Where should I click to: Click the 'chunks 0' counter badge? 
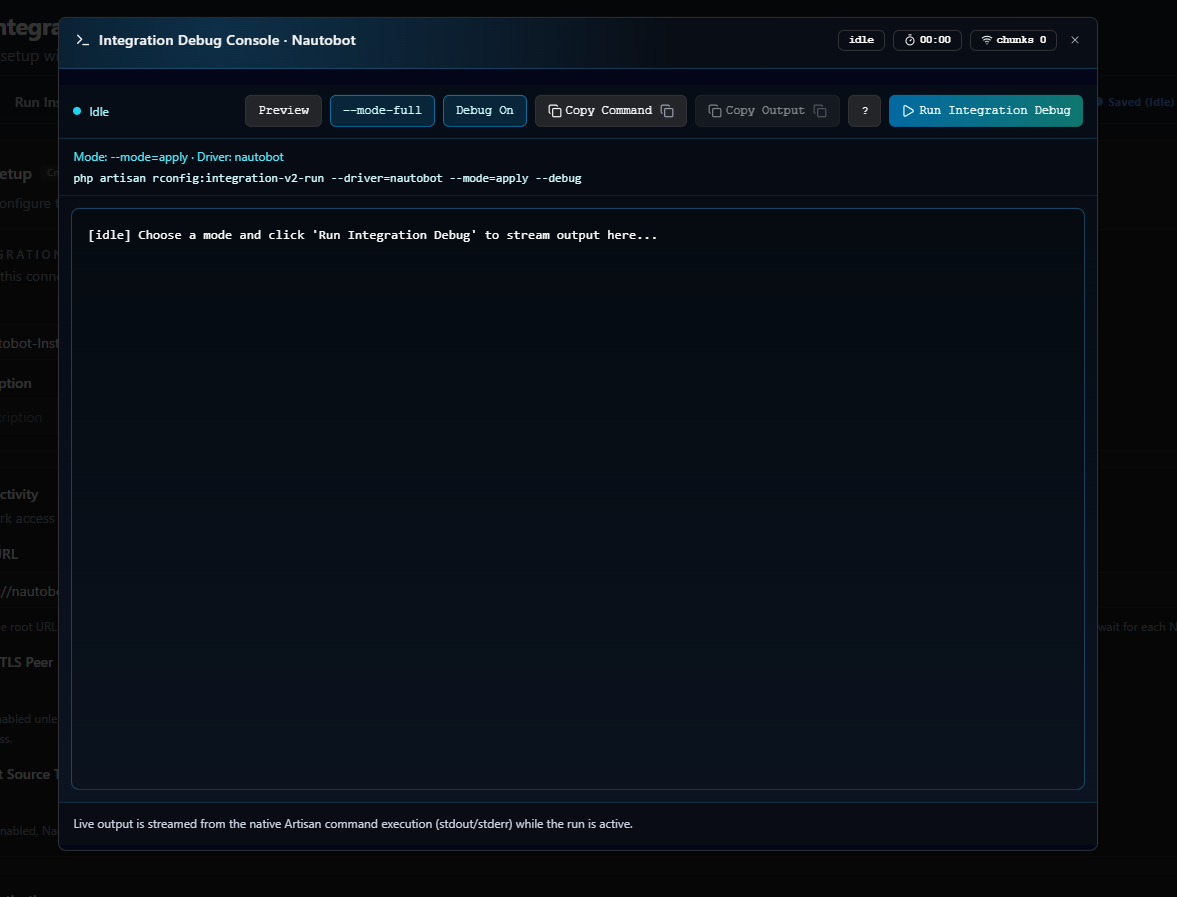1013,40
